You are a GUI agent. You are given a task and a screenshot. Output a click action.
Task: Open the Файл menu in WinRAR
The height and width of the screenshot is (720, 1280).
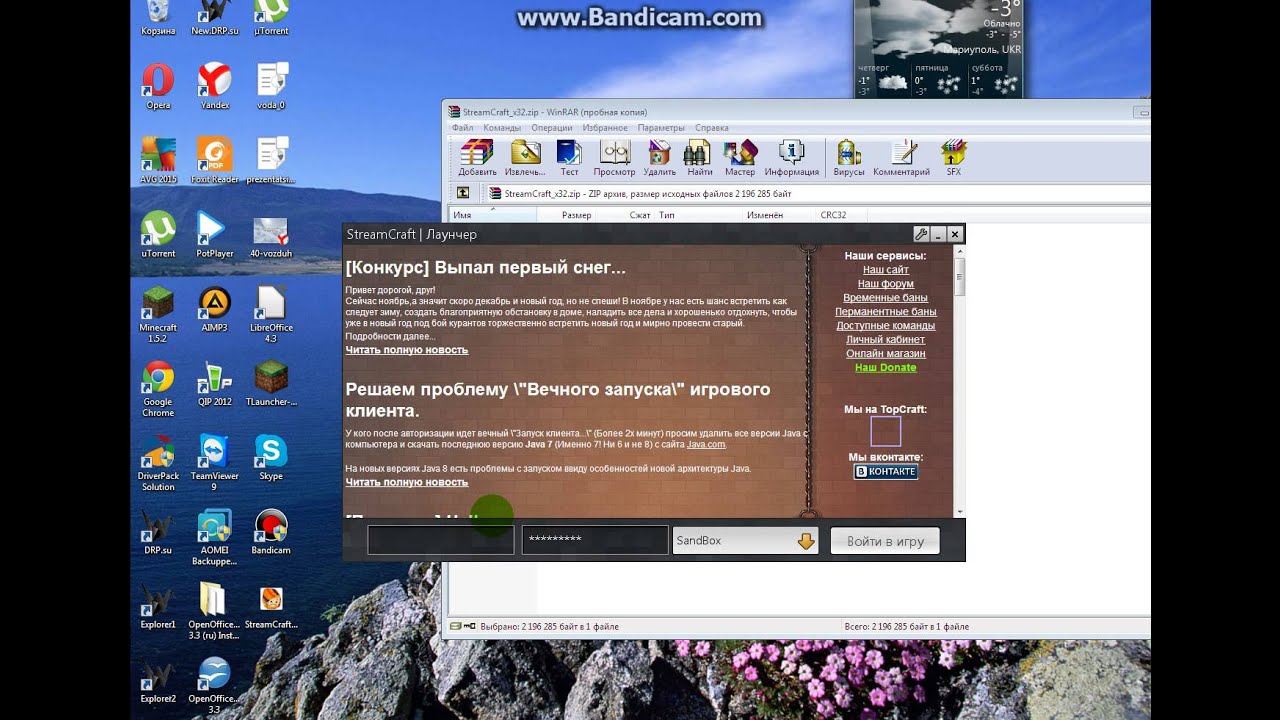(x=462, y=128)
